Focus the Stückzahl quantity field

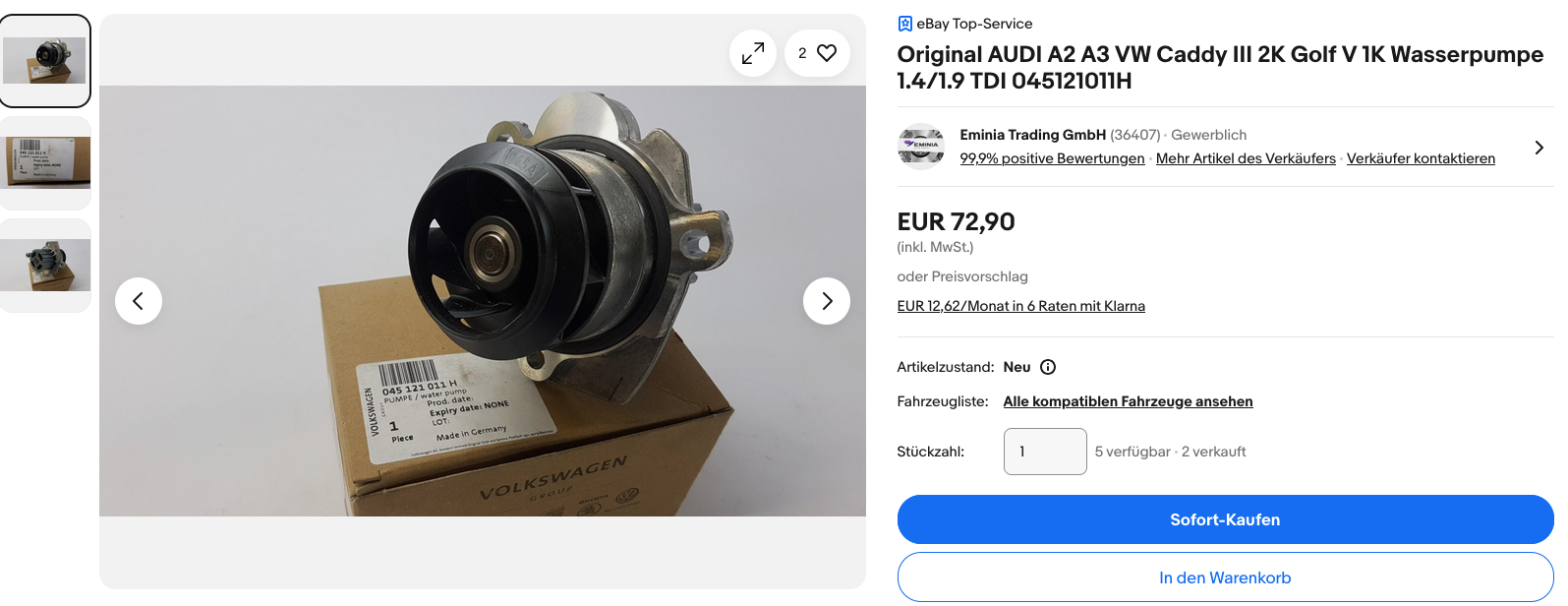click(x=1045, y=452)
